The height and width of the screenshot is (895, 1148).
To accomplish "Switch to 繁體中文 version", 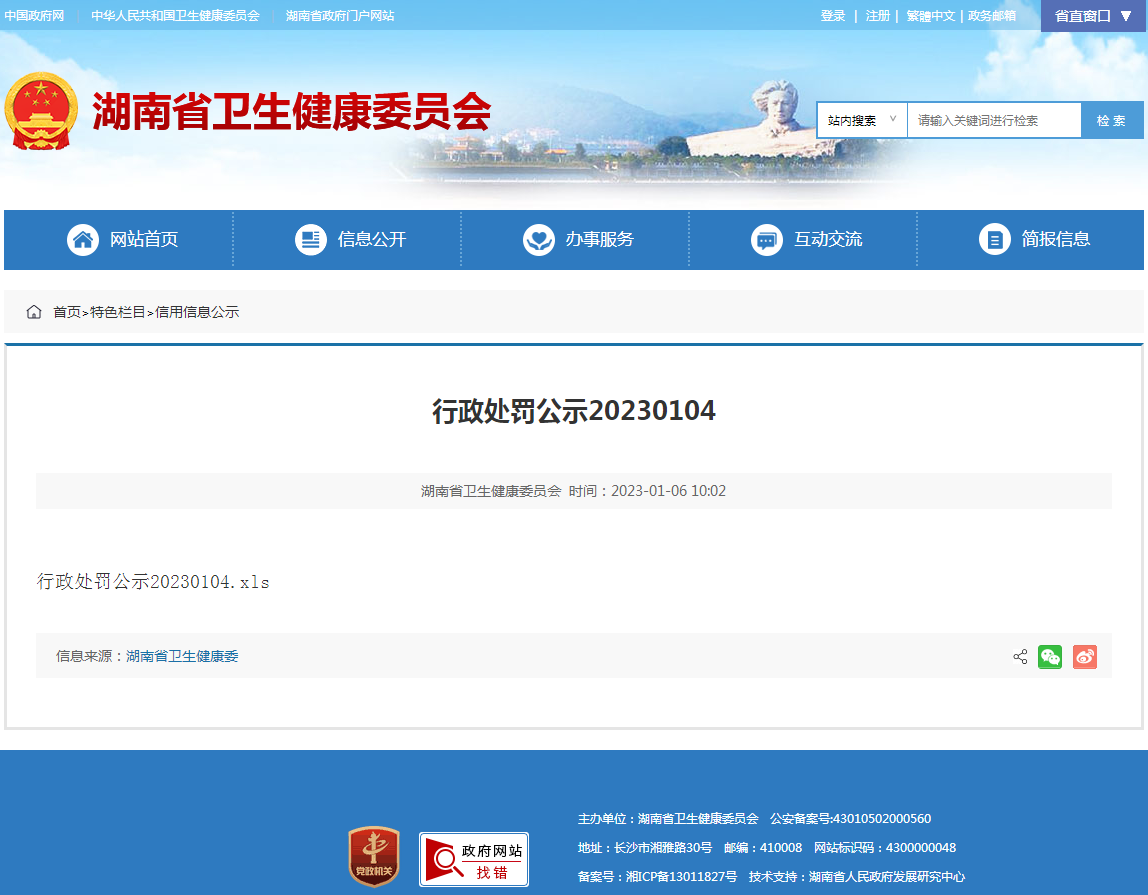I will point(930,16).
